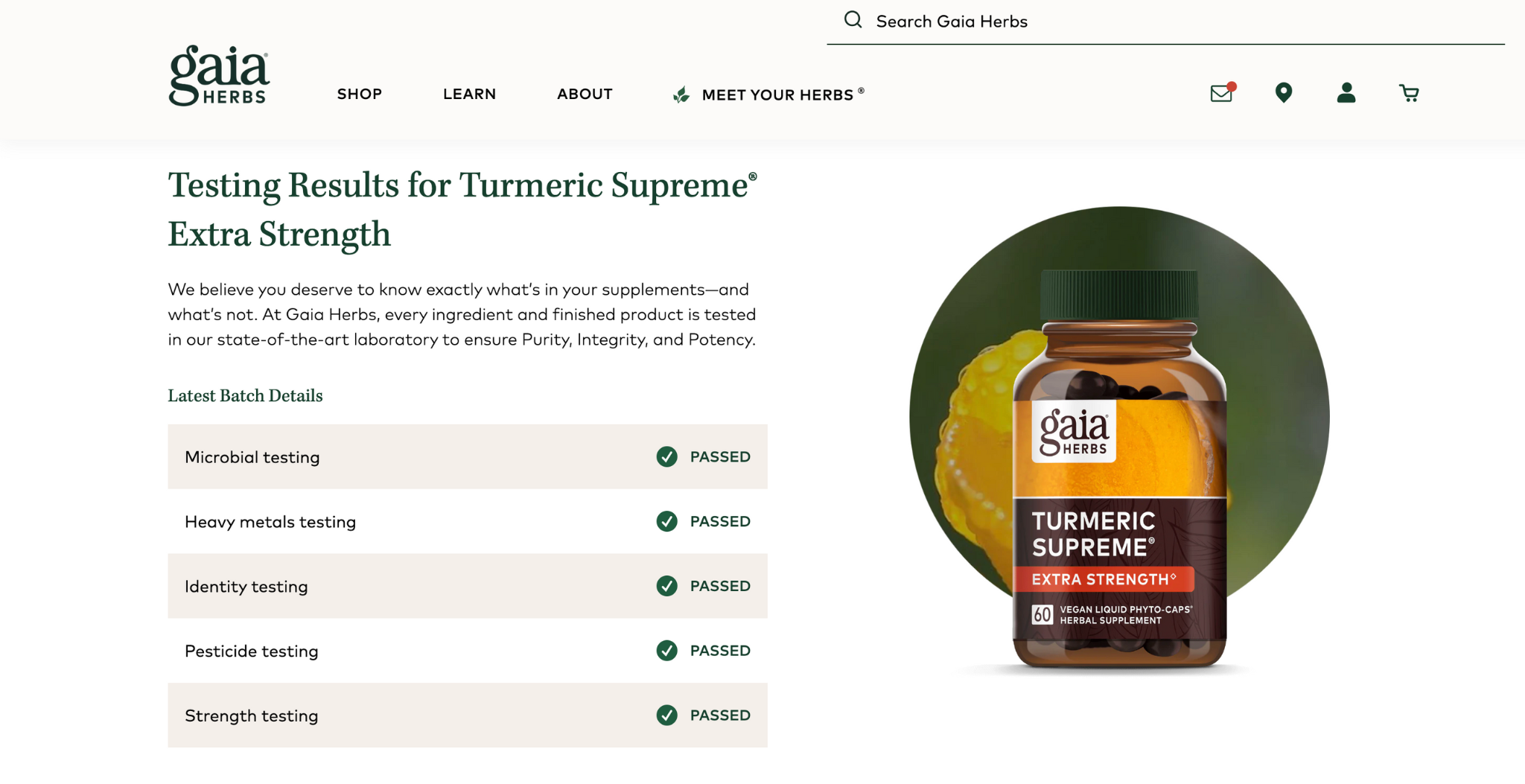The width and height of the screenshot is (1525, 784).
Task: Click the Gaia Herbs logo
Action: tap(219, 75)
